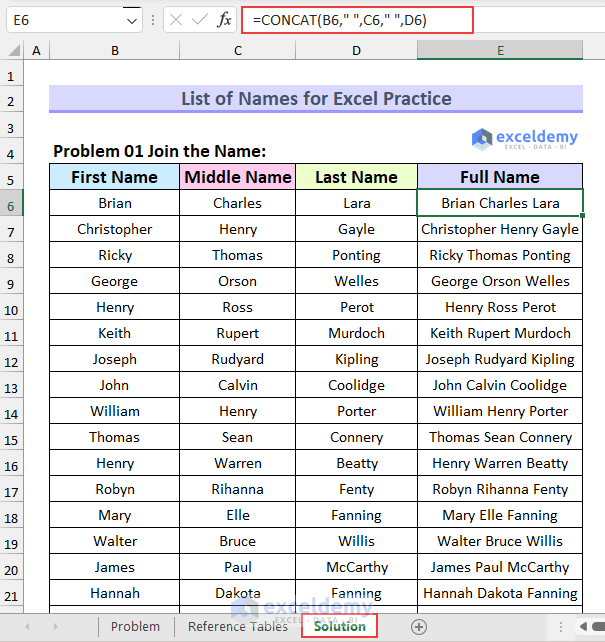The height and width of the screenshot is (642, 605).
Task: Click the Enter checkmark icon in formula bar
Action: coord(200,20)
